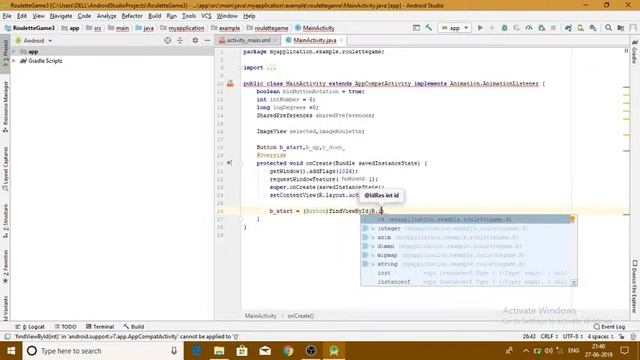Open the Build menu
640x360 pixels.
pyautogui.click(x=154, y=16)
